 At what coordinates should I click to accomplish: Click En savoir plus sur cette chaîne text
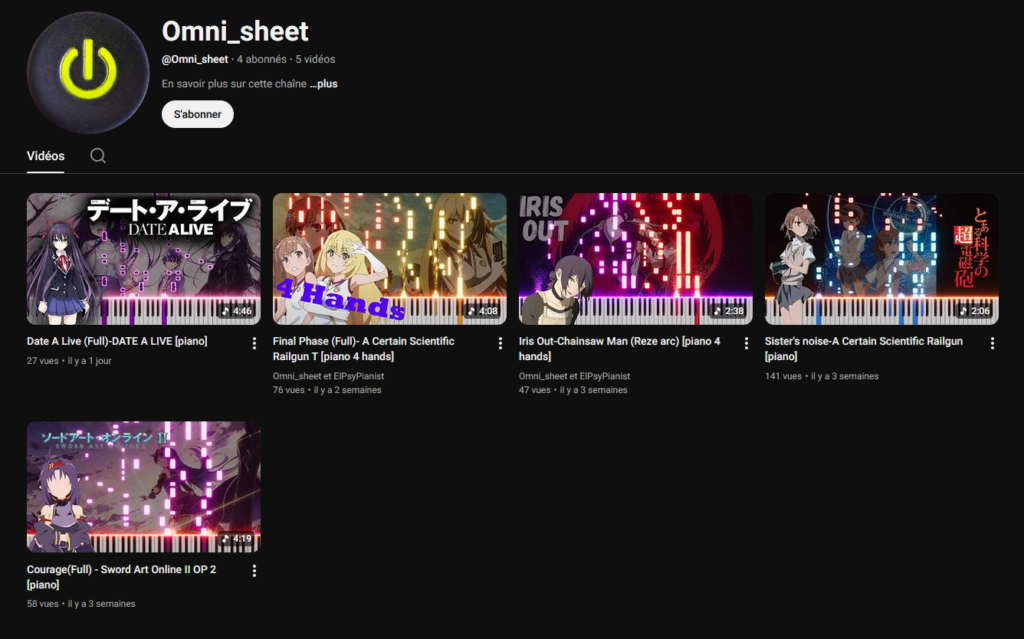point(234,84)
